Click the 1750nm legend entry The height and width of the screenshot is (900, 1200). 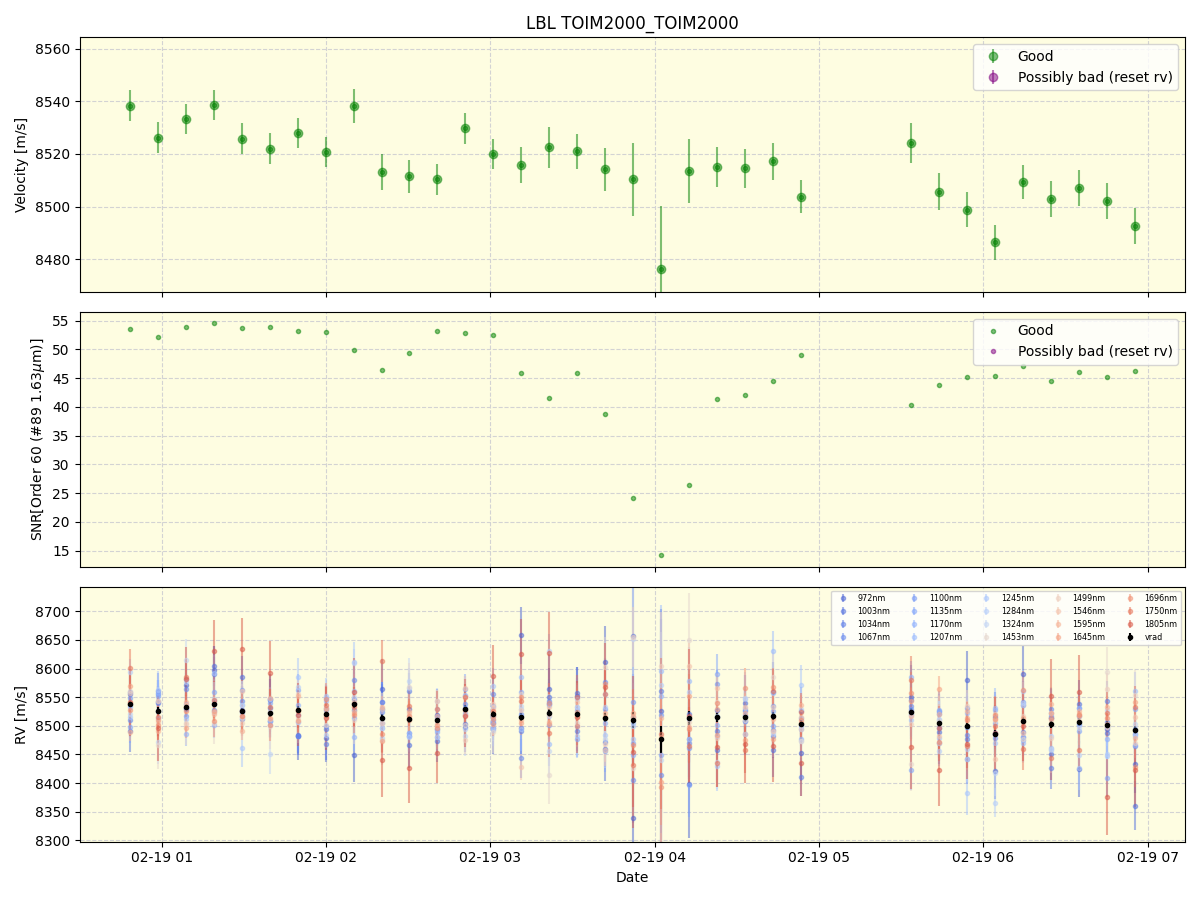[x=1150, y=611]
